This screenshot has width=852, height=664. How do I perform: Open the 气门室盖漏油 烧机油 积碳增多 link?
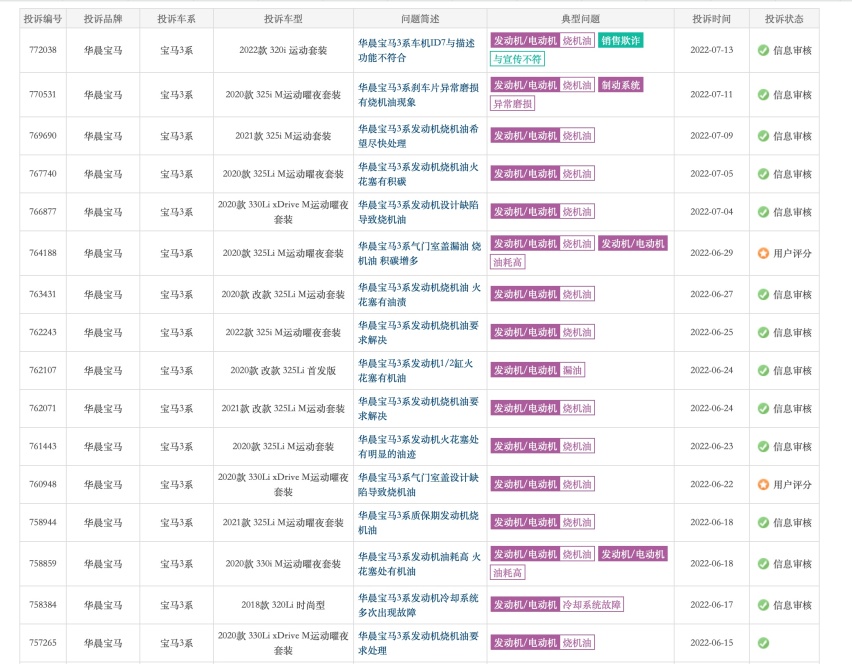[x=419, y=253]
